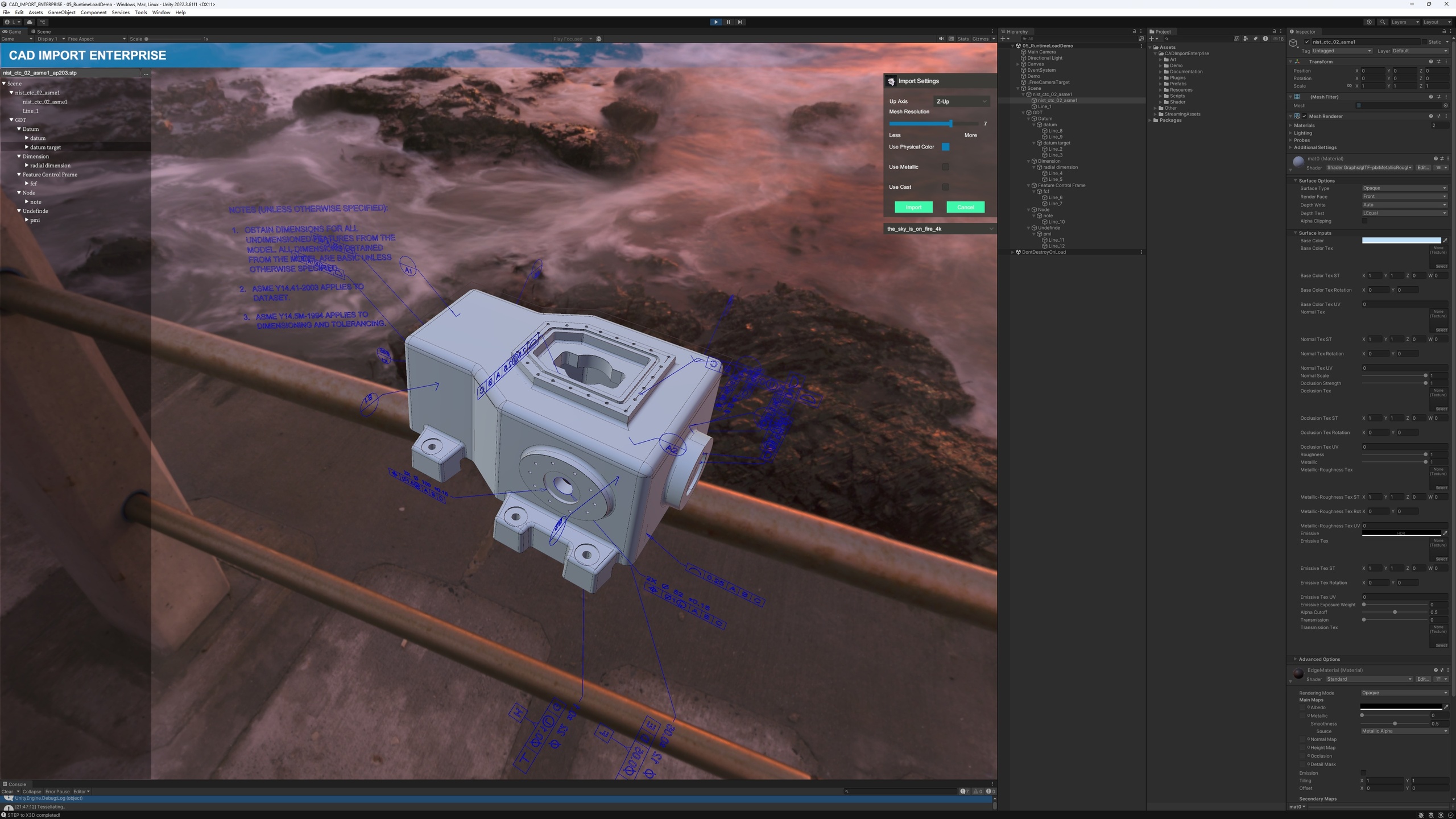The width and height of the screenshot is (1456, 819).
Task: Pick Base Color with eyedropper icon
Action: click(x=1445, y=241)
